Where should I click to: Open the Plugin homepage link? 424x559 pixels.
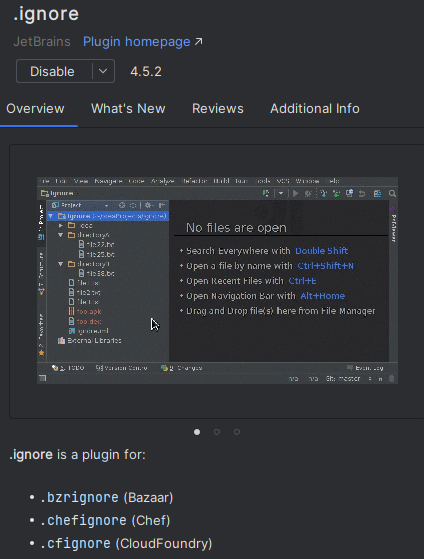tap(143, 42)
